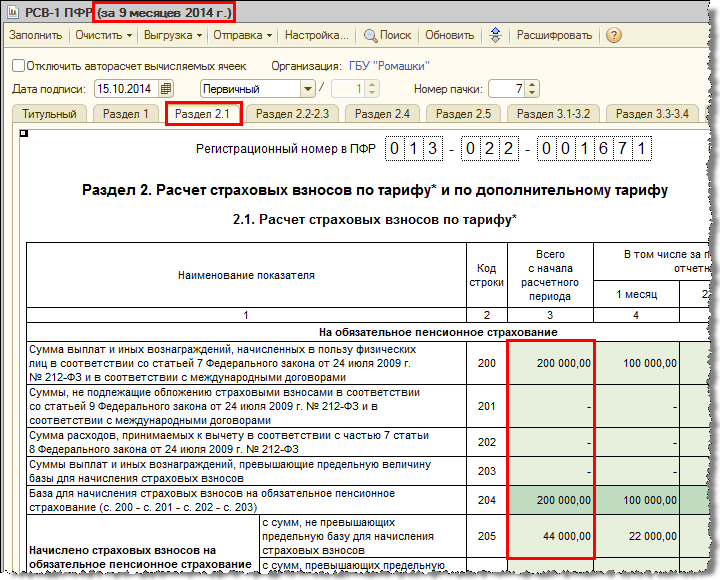This screenshot has height=580, width=720.
Task: Increase the correction number spinner
Action: (x=371, y=85)
